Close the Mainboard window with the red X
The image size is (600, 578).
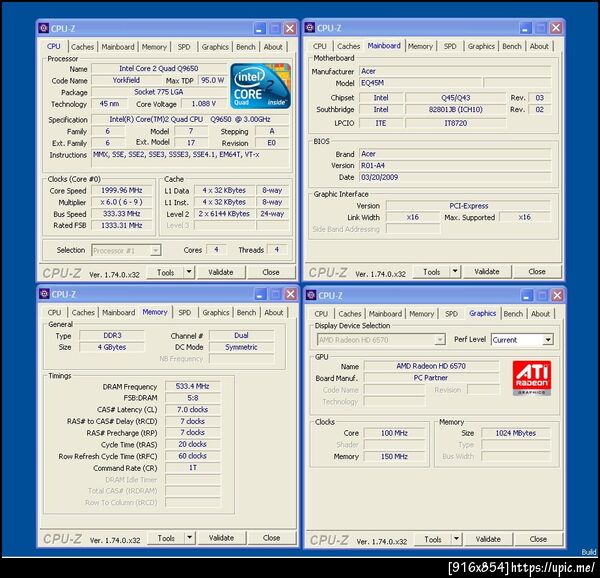click(556, 28)
